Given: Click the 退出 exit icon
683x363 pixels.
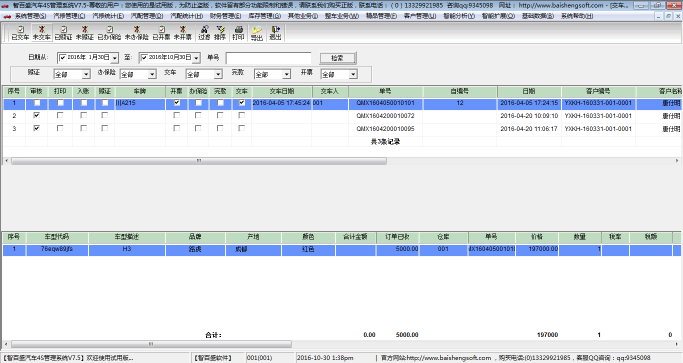Looking at the screenshot, I should pos(275,33).
